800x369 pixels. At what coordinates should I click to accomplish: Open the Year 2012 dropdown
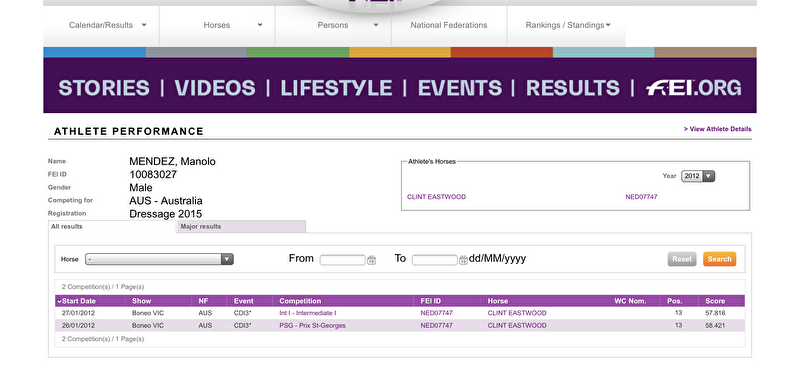[698, 176]
